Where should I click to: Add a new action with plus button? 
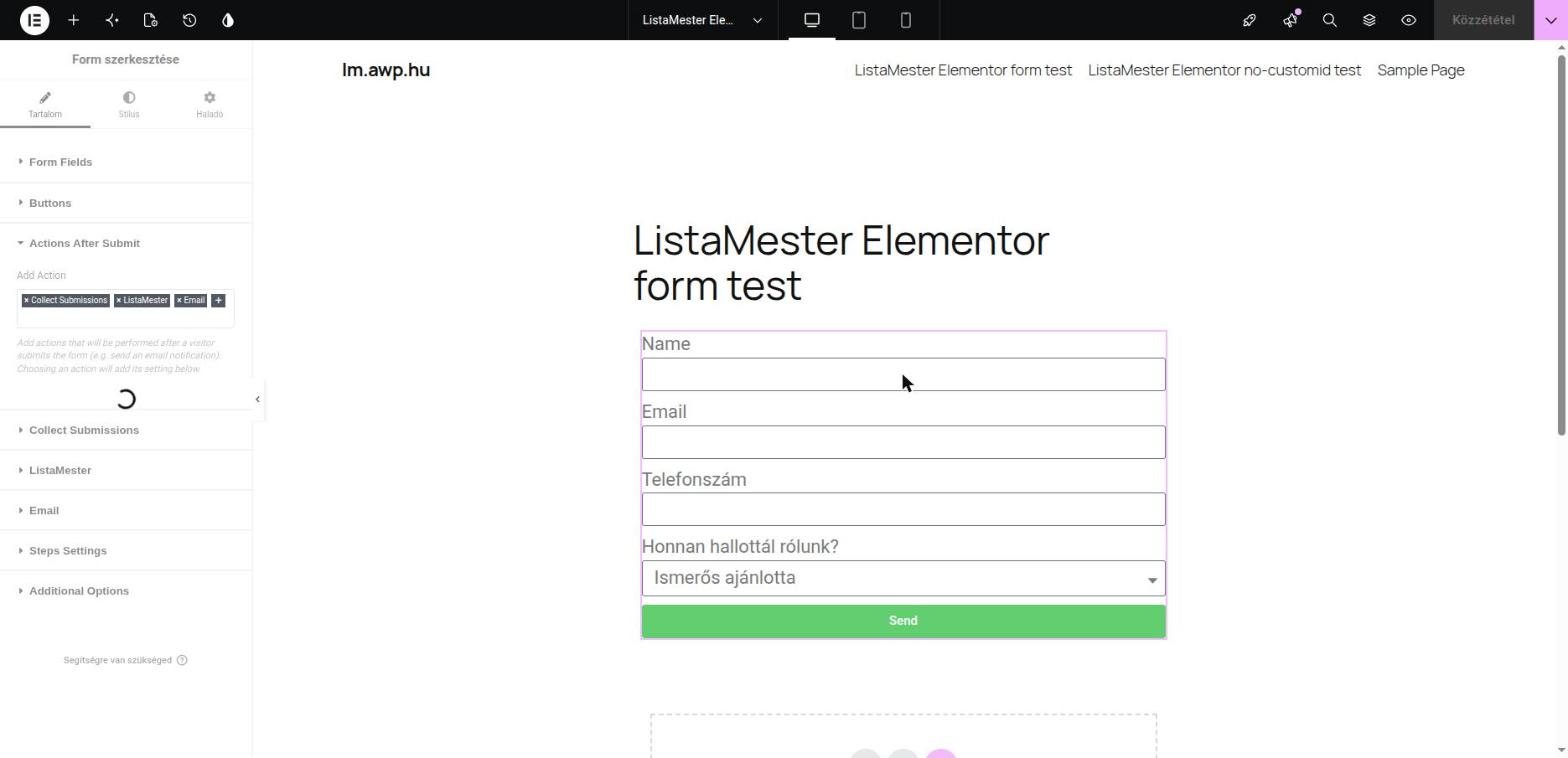(218, 300)
